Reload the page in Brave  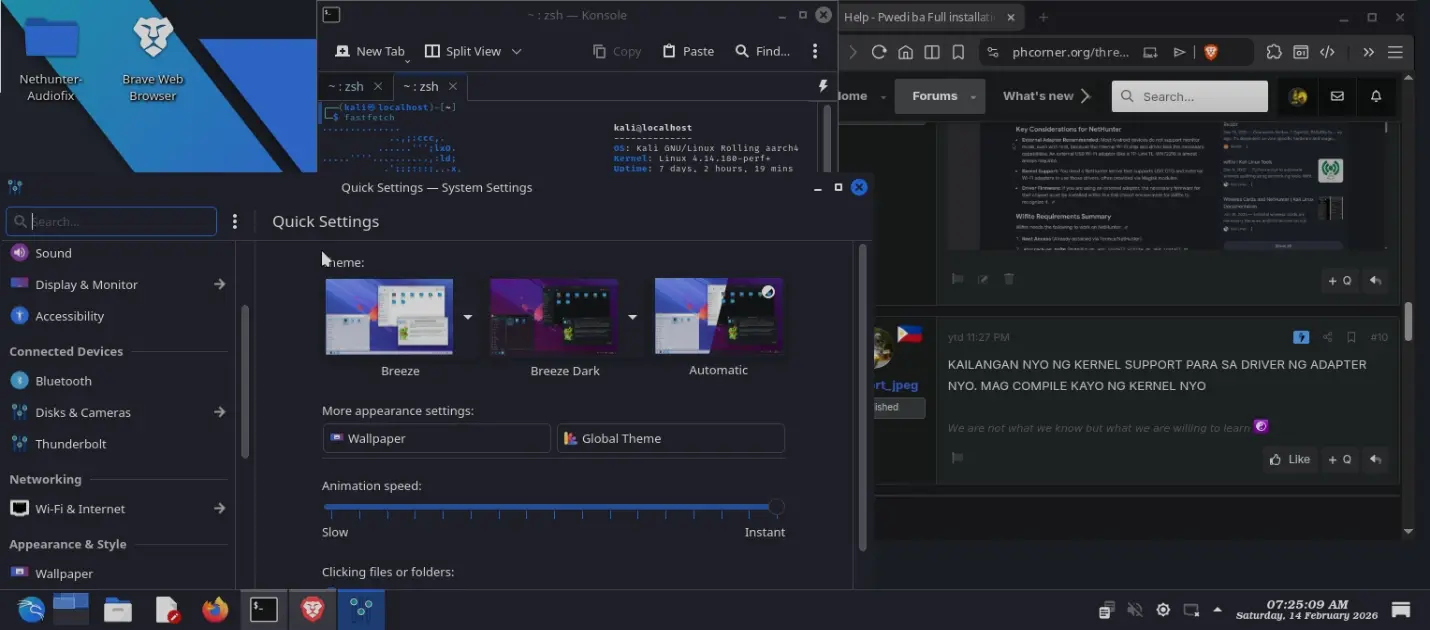coord(879,52)
